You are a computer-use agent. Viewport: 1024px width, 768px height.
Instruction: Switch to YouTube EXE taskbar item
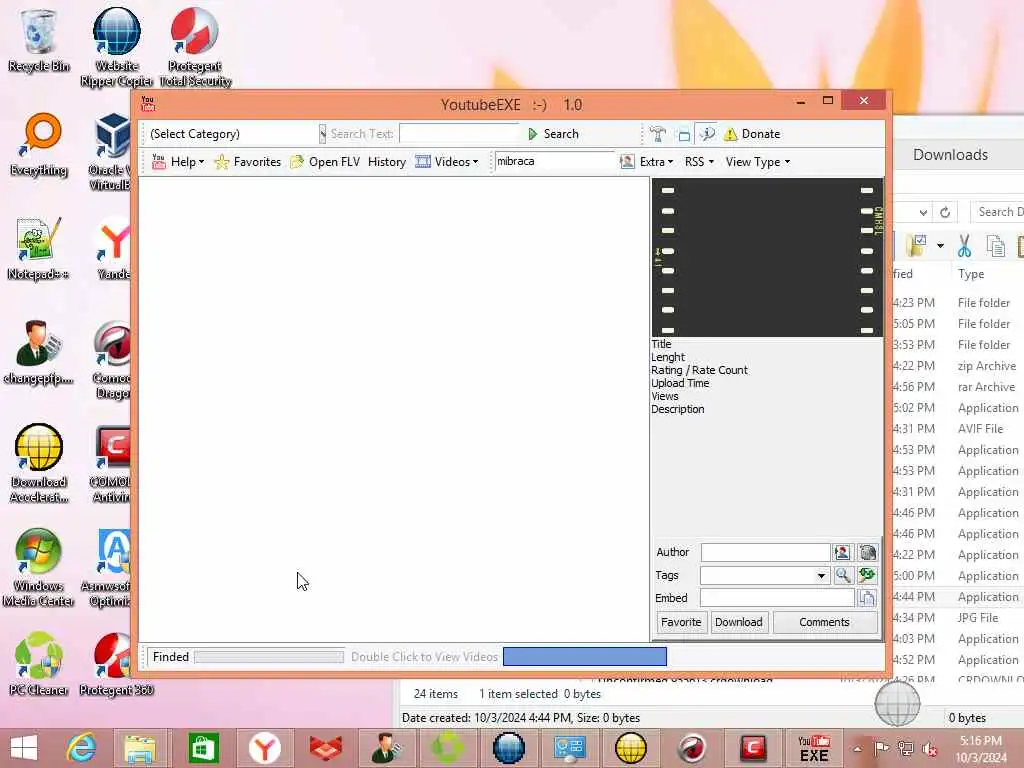coord(814,748)
